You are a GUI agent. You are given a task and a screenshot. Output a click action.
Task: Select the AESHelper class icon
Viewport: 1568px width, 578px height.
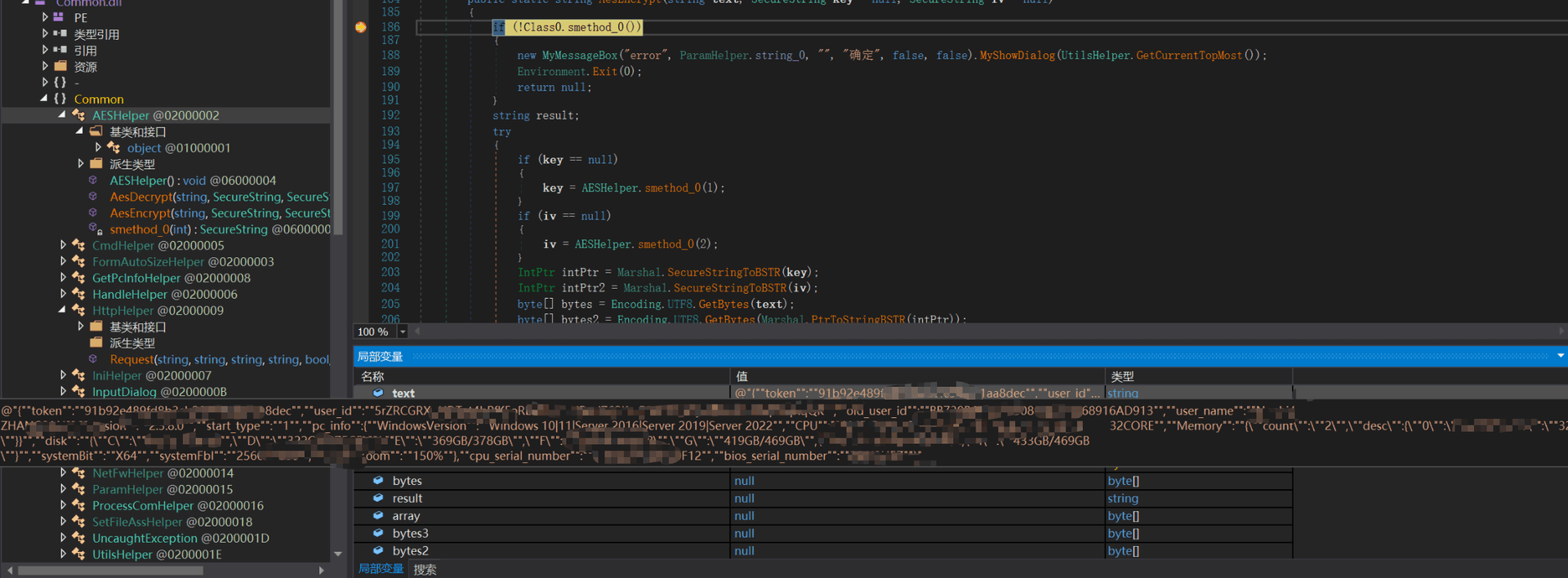coord(79,116)
